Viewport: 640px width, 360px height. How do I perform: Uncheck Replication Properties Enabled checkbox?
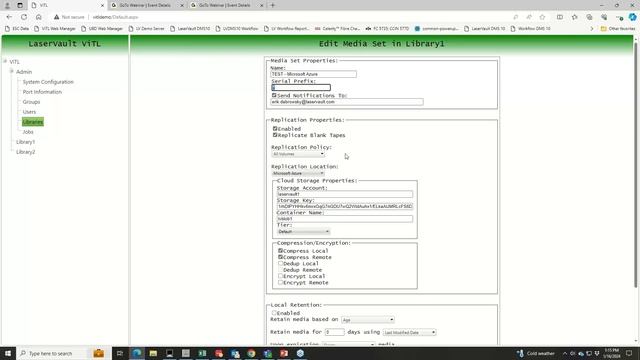coord(275,129)
